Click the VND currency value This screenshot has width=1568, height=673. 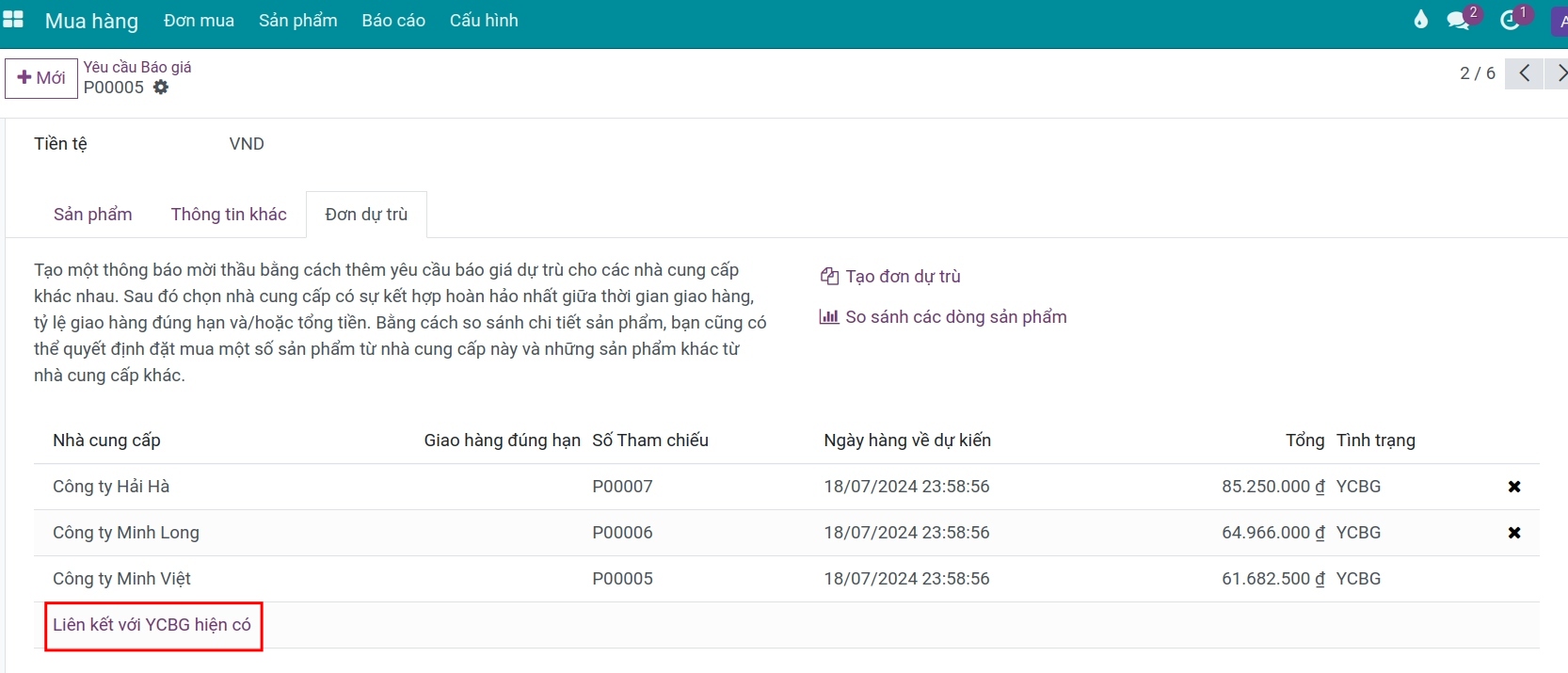pos(247,144)
